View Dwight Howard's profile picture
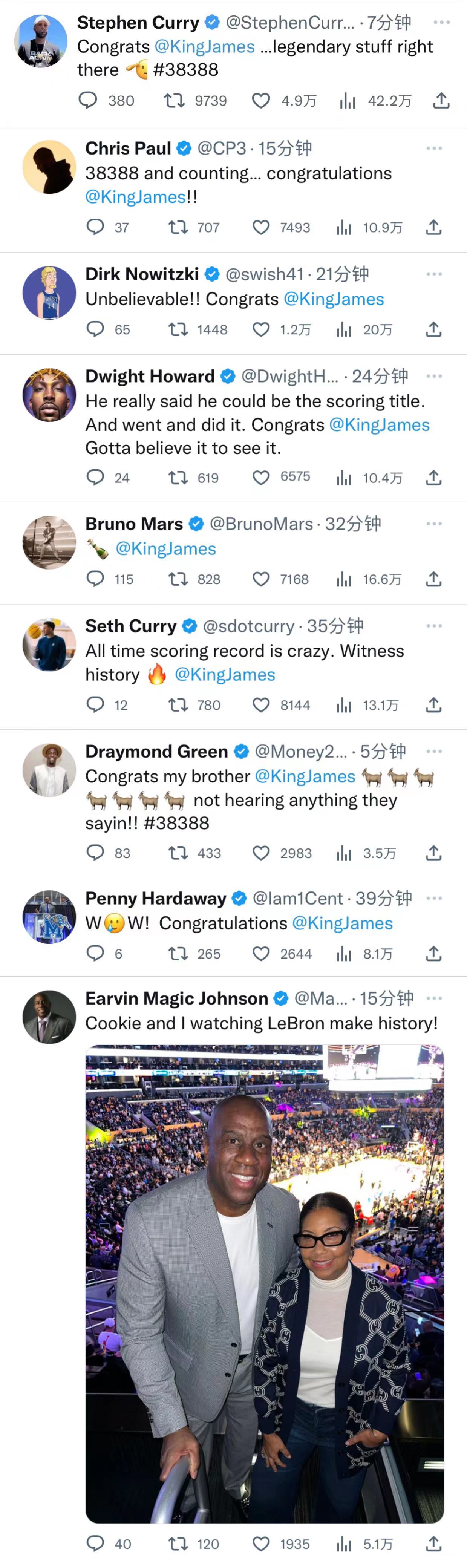 pos(49,394)
